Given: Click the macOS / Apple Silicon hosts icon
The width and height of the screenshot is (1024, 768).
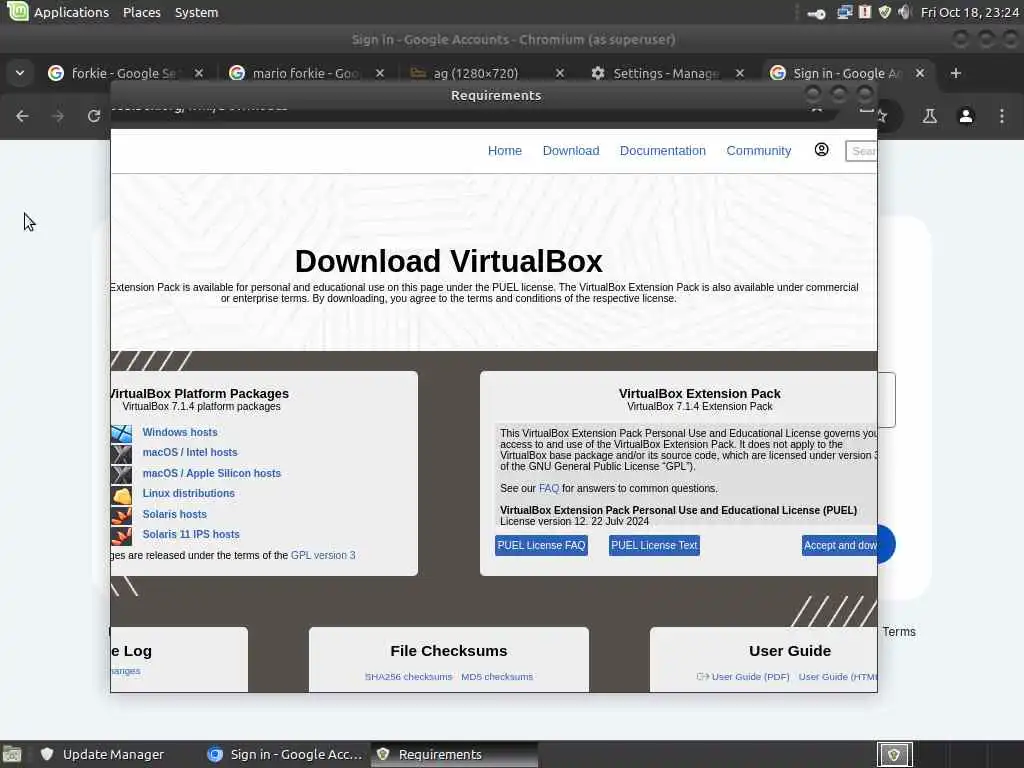Looking at the screenshot, I should tap(121, 474).
